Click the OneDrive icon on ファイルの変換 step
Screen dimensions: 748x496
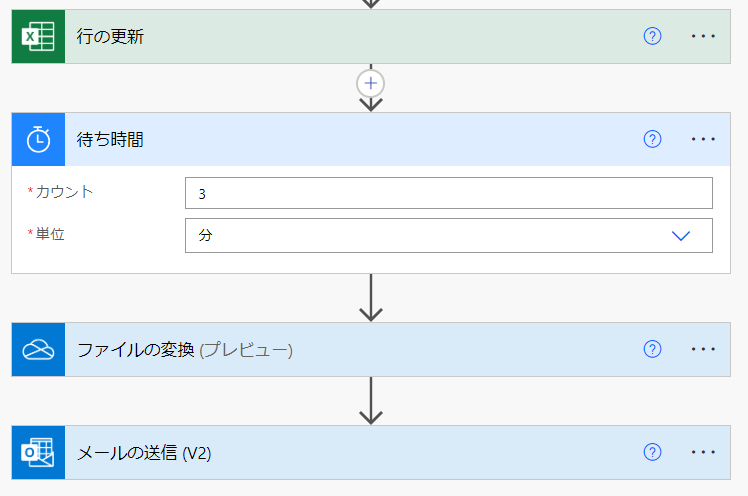[38, 349]
